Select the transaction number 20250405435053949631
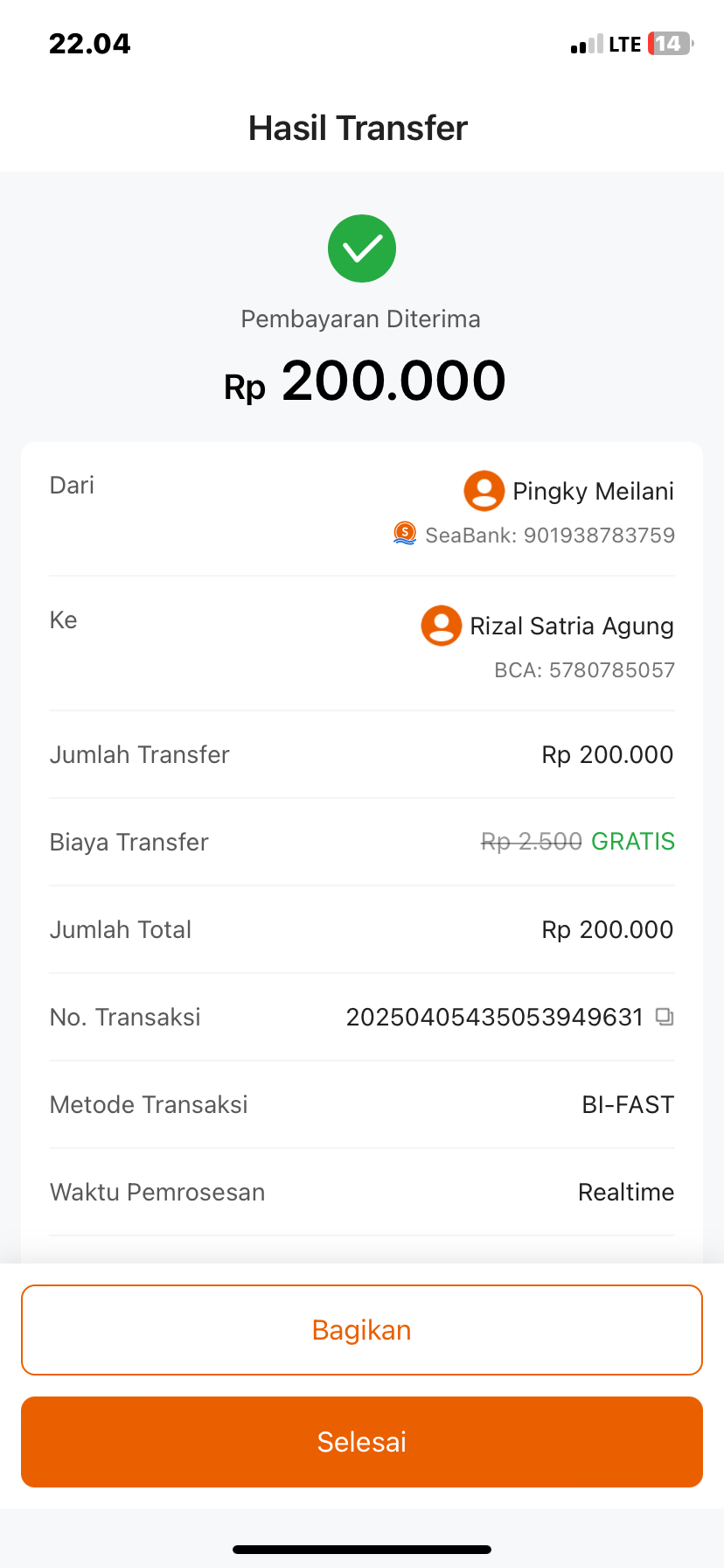Image resolution: width=724 pixels, height=1568 pixels. [x=494, y=1017]
